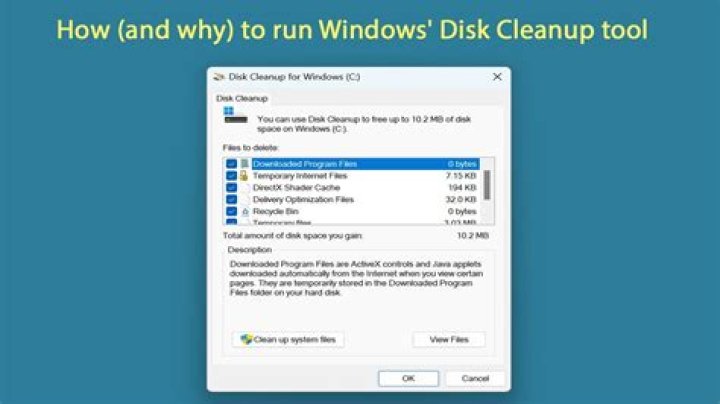This screenshot has height=404, width=720.
Task: Click the Delivery Optimization Files page icon
Action: click(x=245, y=200)
